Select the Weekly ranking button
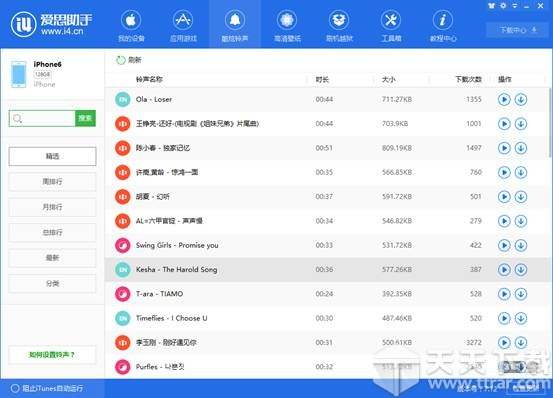The width and height of the screenshot is (553, 398). click(52, 182)
